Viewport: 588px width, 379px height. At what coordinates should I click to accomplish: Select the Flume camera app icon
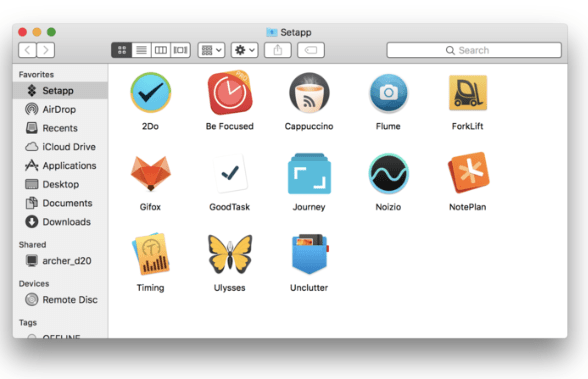388,93
